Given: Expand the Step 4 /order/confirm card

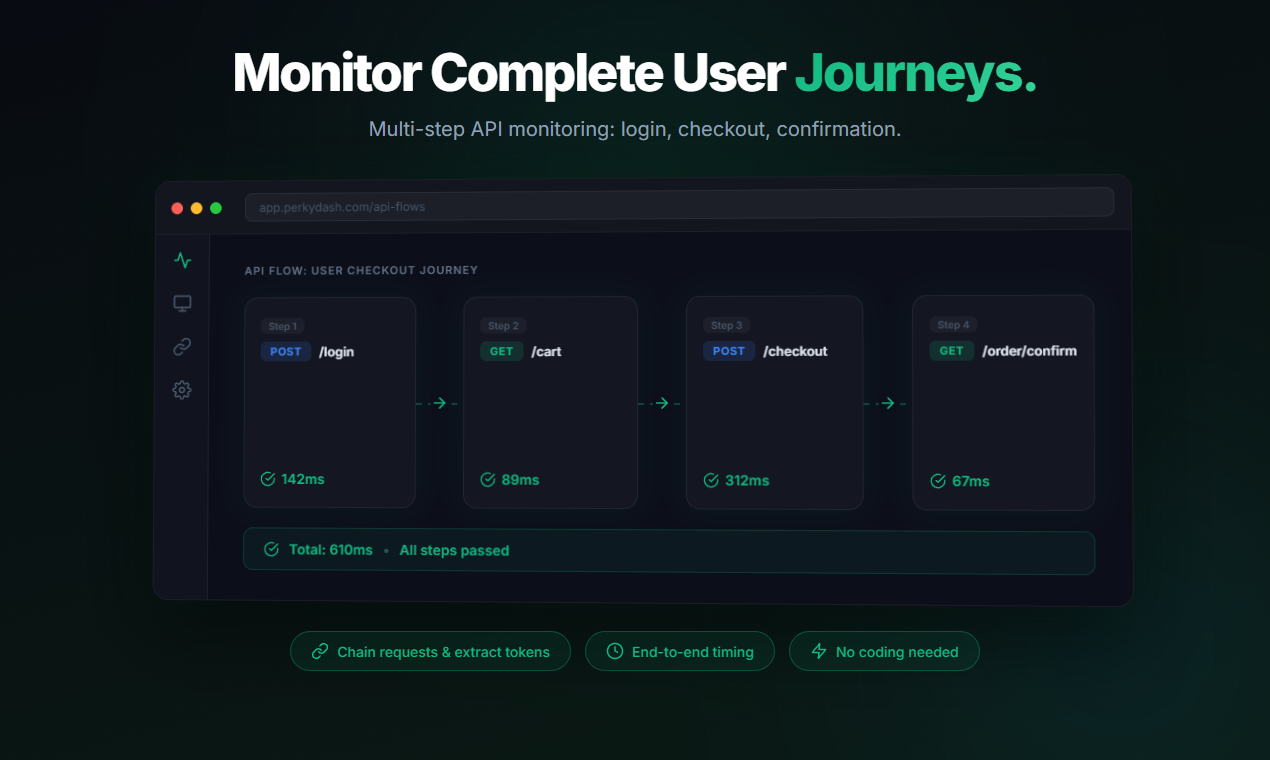Looking at the screenshot, I should tap(1003, 400).
